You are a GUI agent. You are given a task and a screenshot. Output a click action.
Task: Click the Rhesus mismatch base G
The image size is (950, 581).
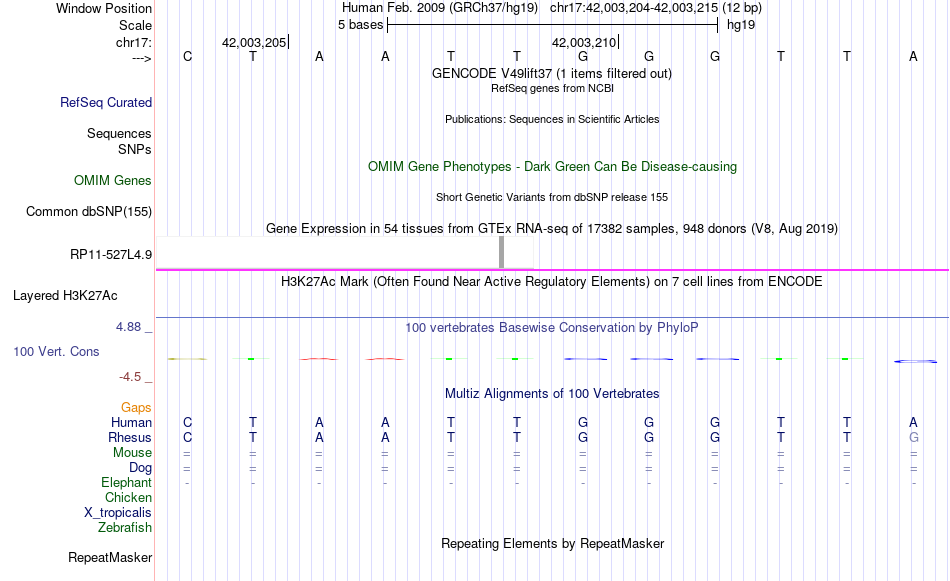tap(914, 437)
